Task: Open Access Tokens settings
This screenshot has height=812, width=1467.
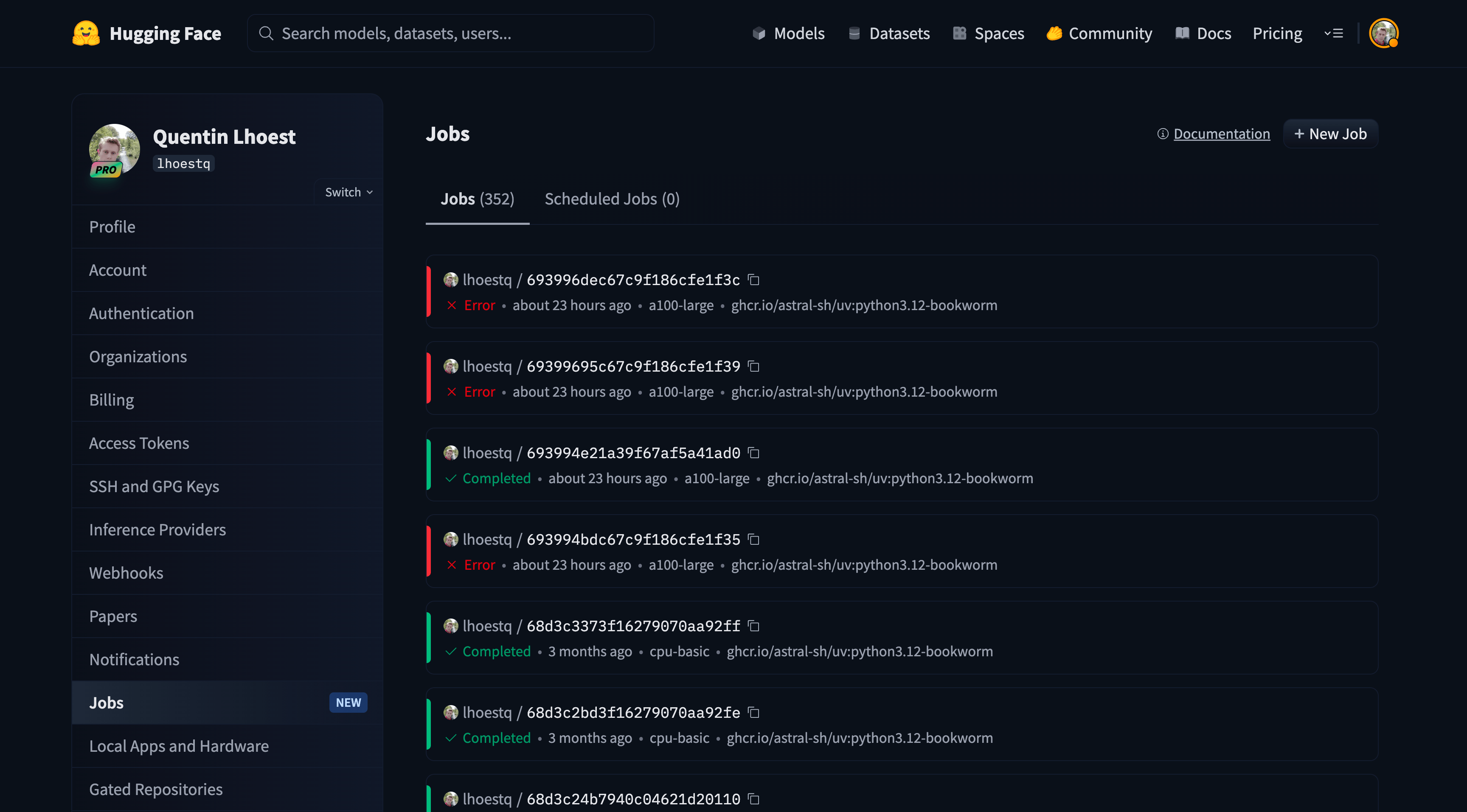Action: coord(139,443)
